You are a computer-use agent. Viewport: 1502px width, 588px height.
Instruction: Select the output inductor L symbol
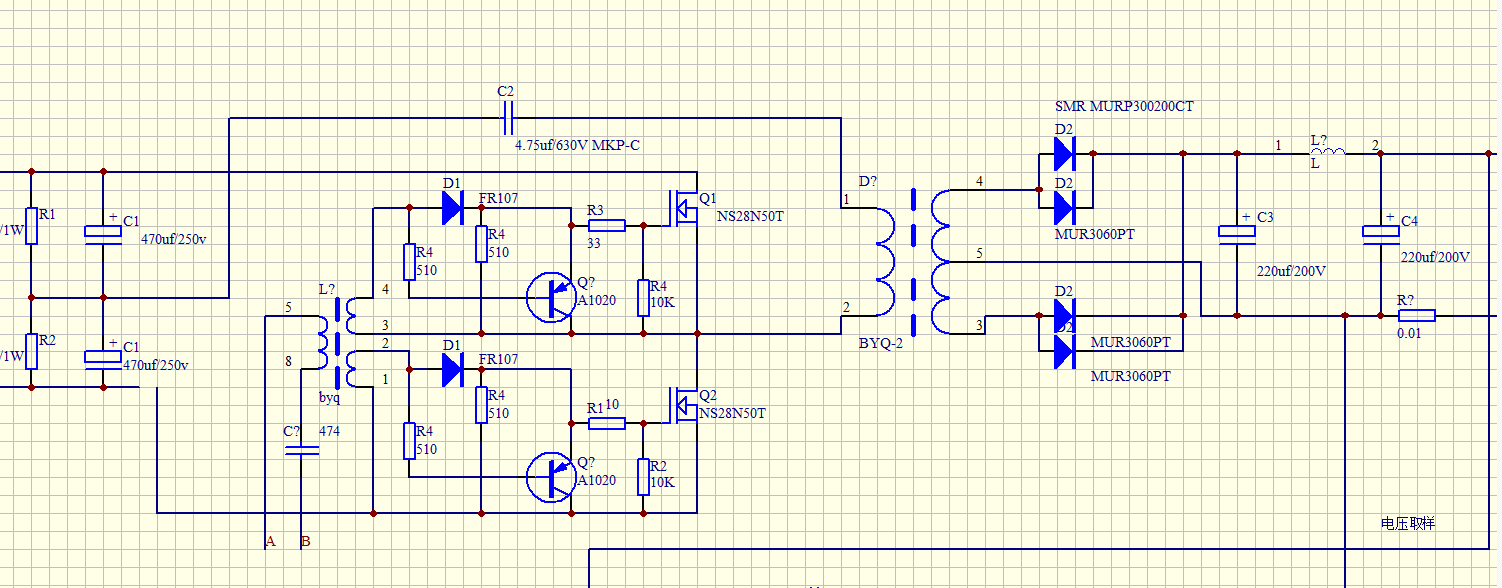pyautogui.click(x=1328, y=152)
